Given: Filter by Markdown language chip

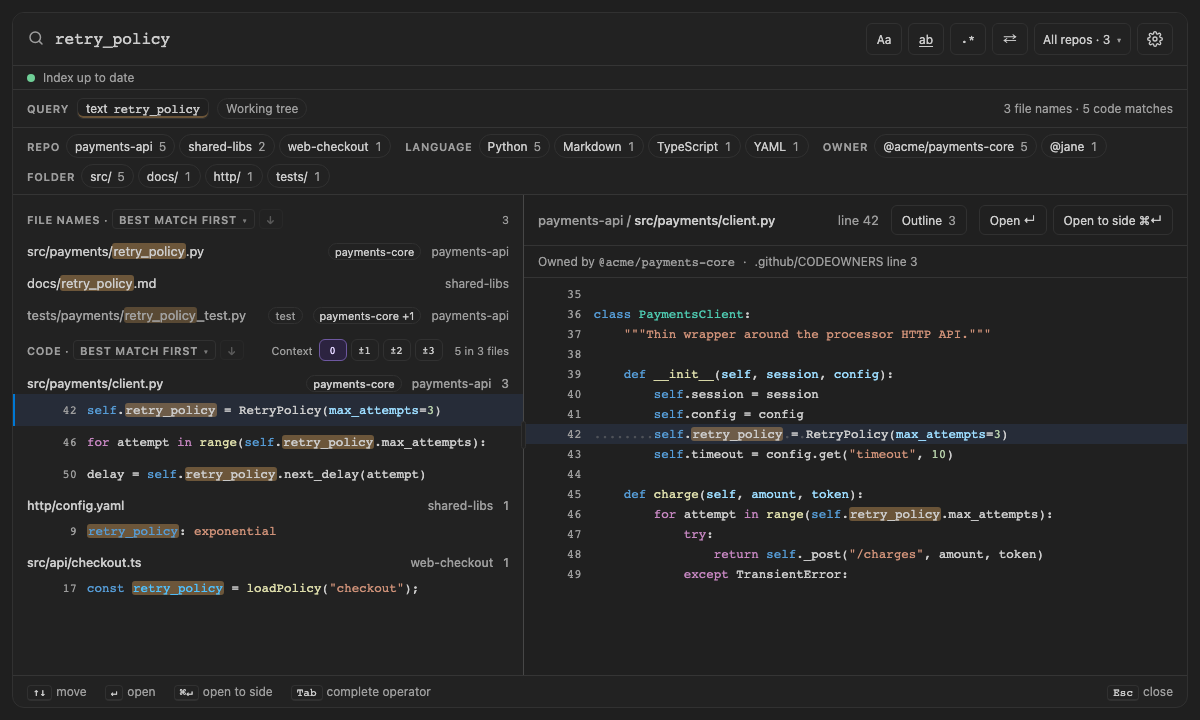Looking at the screenshot, I should pos(598,147).
